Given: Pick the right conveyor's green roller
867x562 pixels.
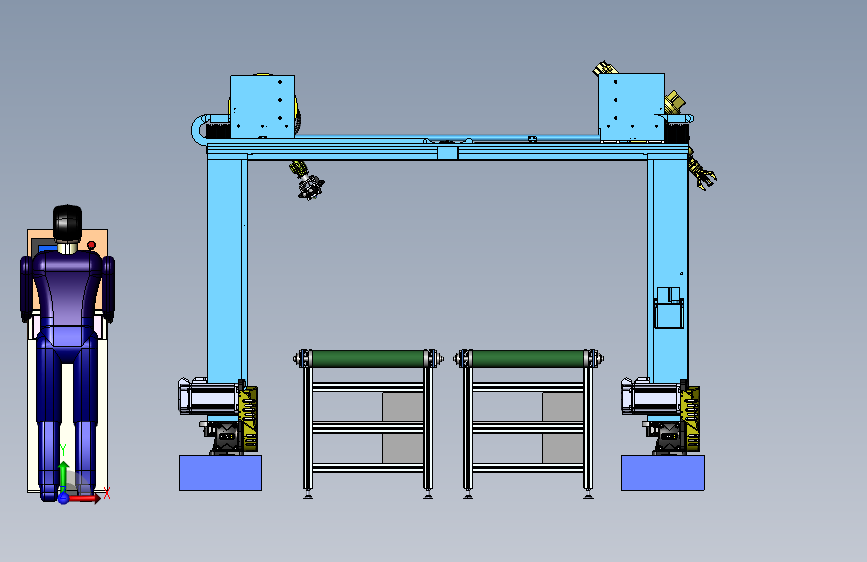Looking at the screenshot, I should pyautogui.click(x=528, y=358).
